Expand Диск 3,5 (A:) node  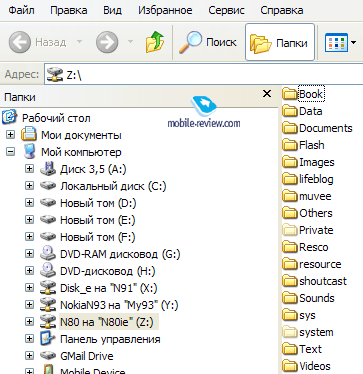(x=29, y=169)
